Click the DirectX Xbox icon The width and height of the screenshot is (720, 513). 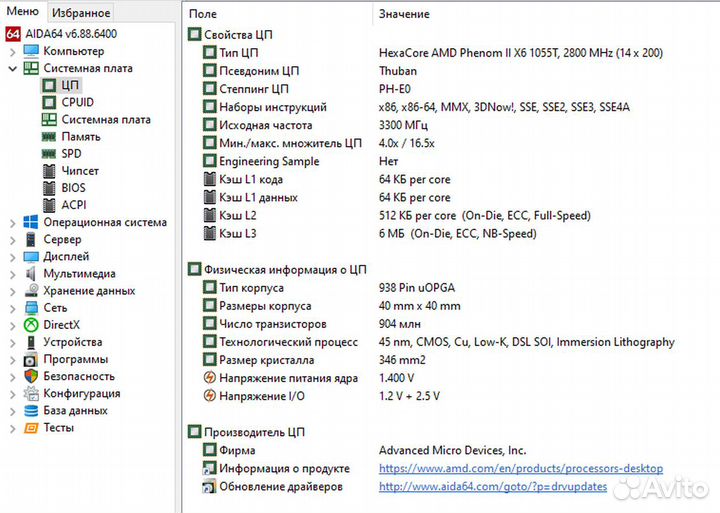click(31, 325)
